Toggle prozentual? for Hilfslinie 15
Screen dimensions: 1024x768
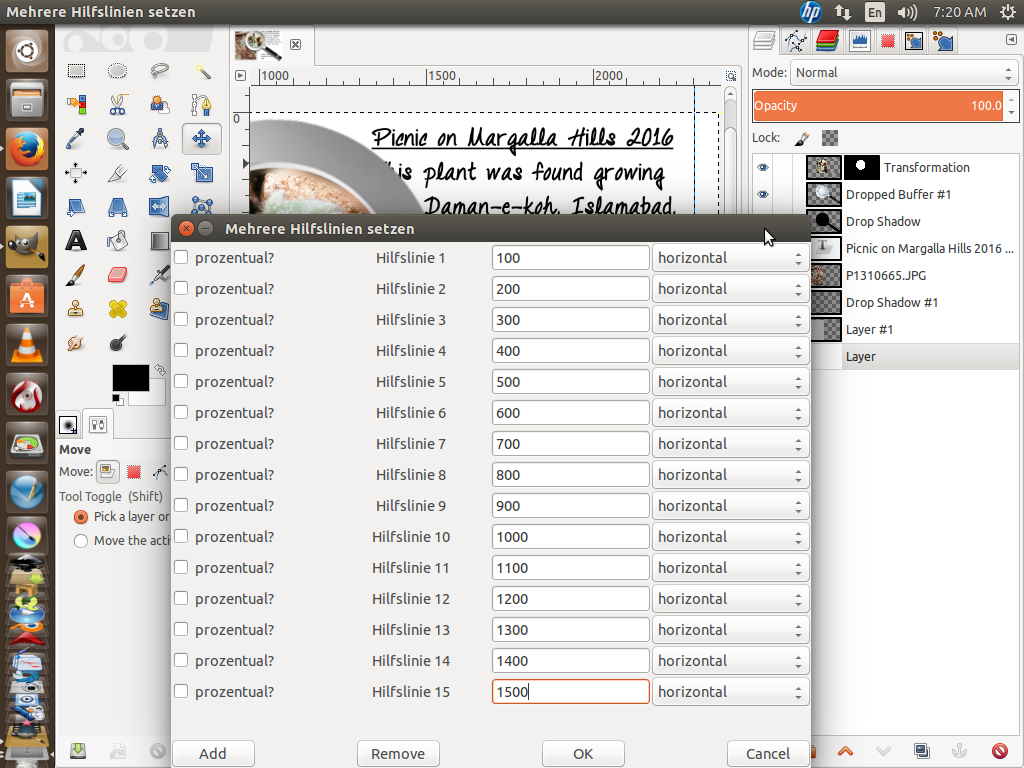[181, 692]
